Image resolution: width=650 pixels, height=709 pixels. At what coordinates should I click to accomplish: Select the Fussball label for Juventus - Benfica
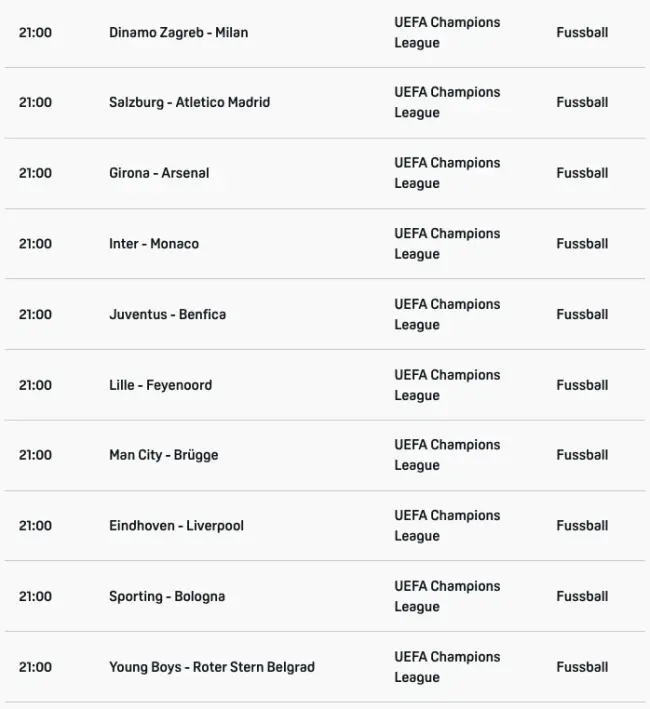pyautogui.click(x=582, y=314)
